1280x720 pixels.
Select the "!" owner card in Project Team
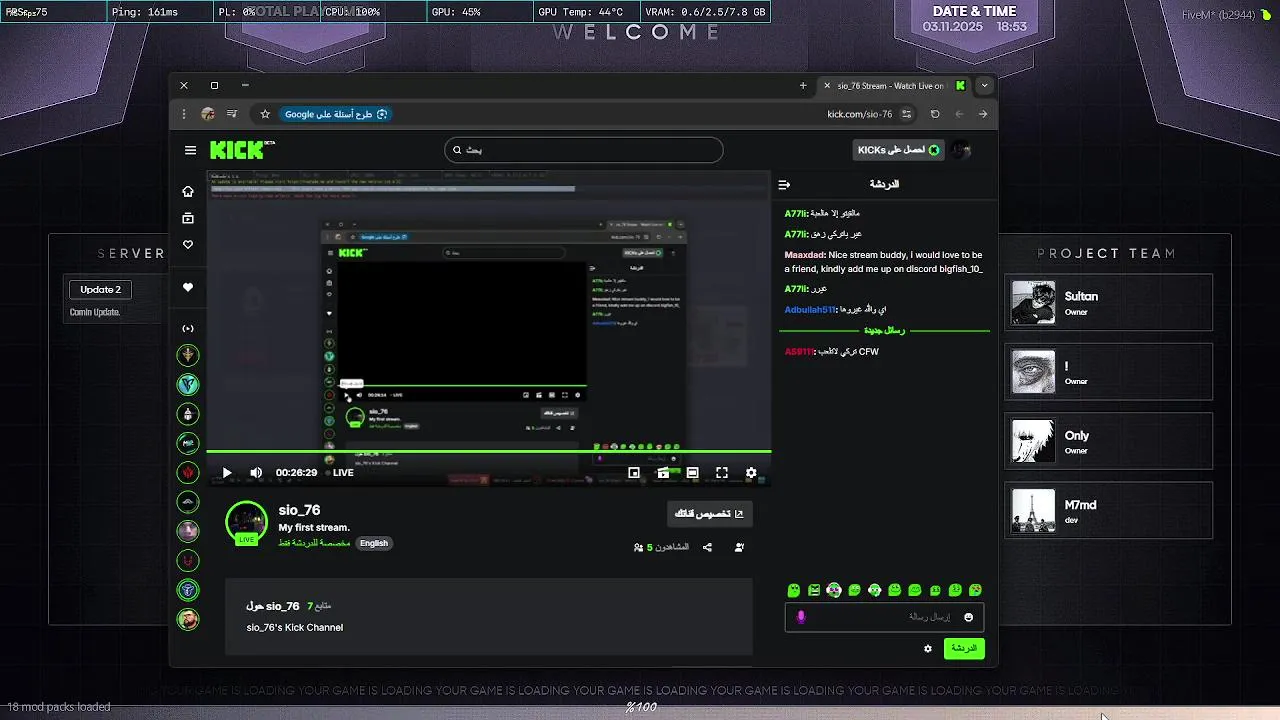pos(1108,372)
